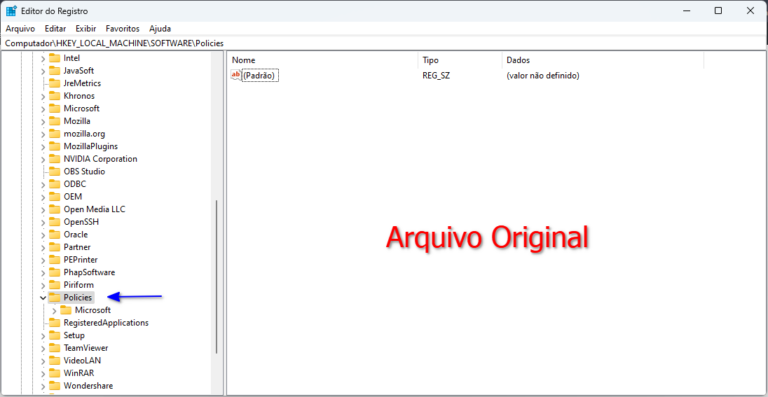This screenshot has height=397, width=768.
Task: Click the Registry Editor title bar icon
Action: [11, 11]
